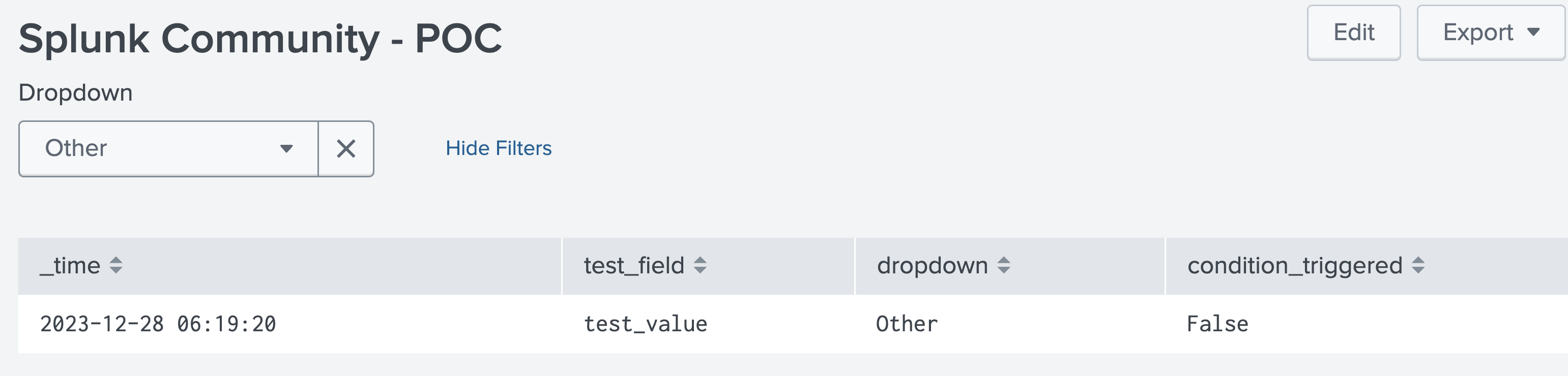Click the False cell under condition_triggered

[1217, 324]
